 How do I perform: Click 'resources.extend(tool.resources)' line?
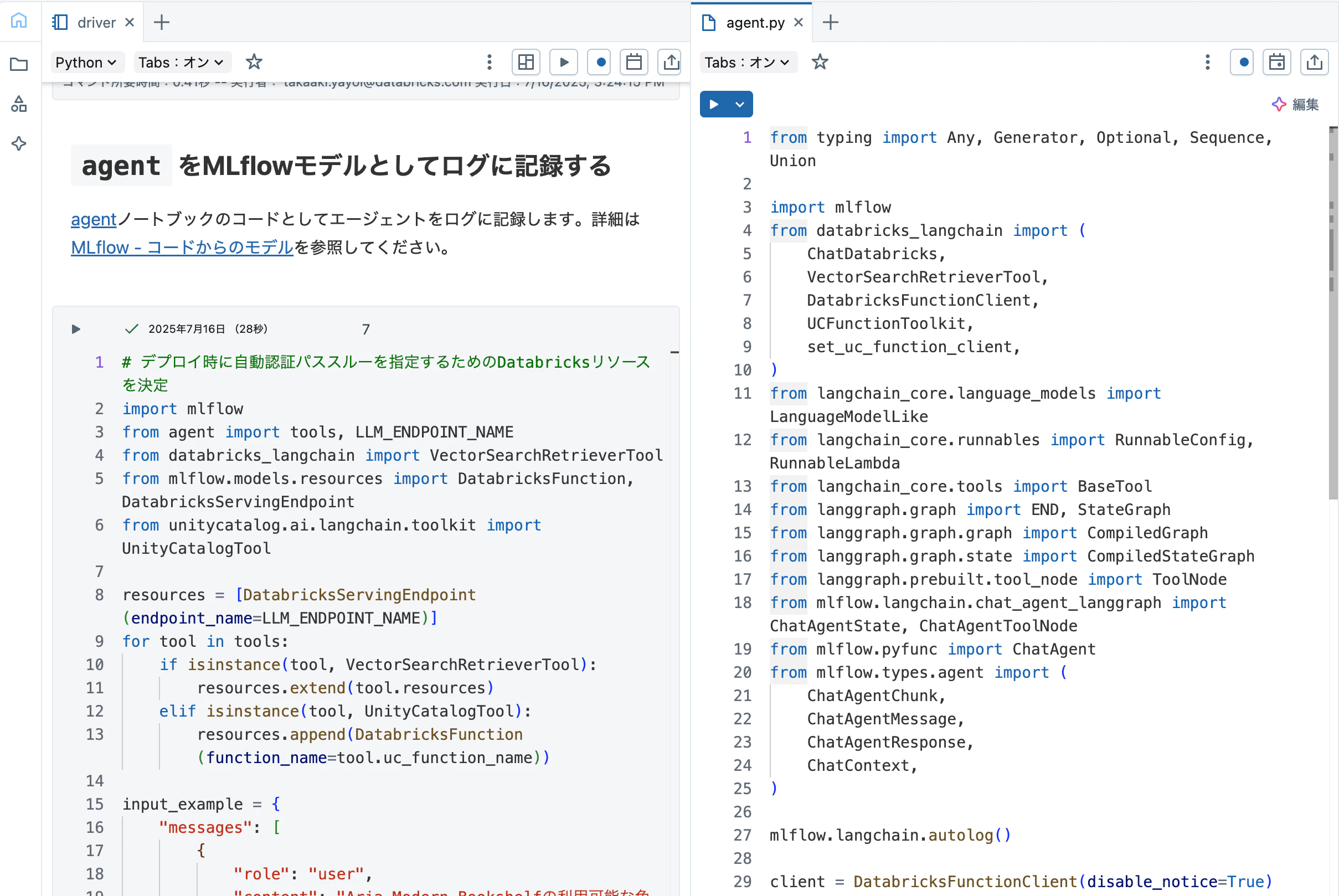(x=345, y=687)
